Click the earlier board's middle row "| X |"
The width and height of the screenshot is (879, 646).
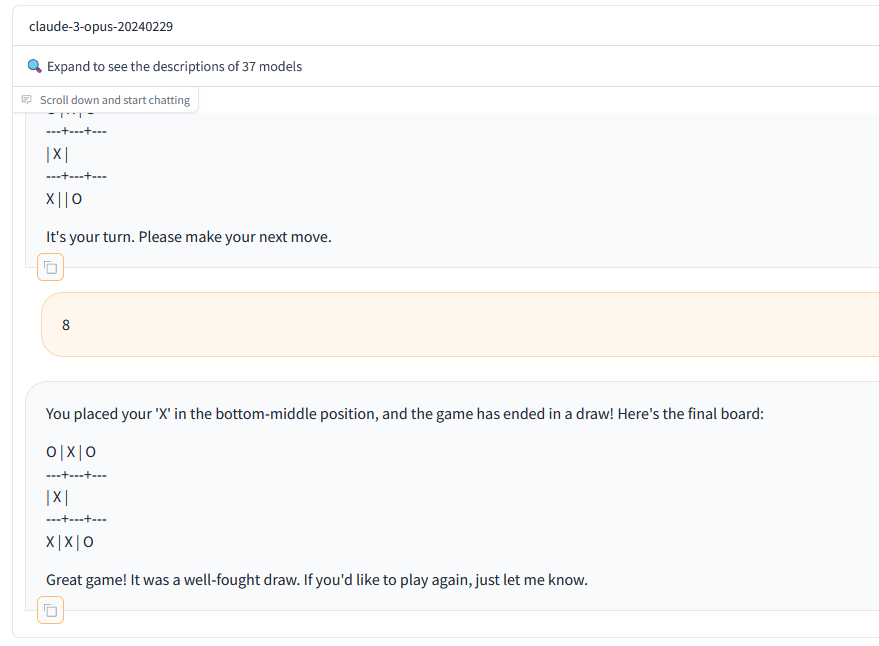pos(57,154)
